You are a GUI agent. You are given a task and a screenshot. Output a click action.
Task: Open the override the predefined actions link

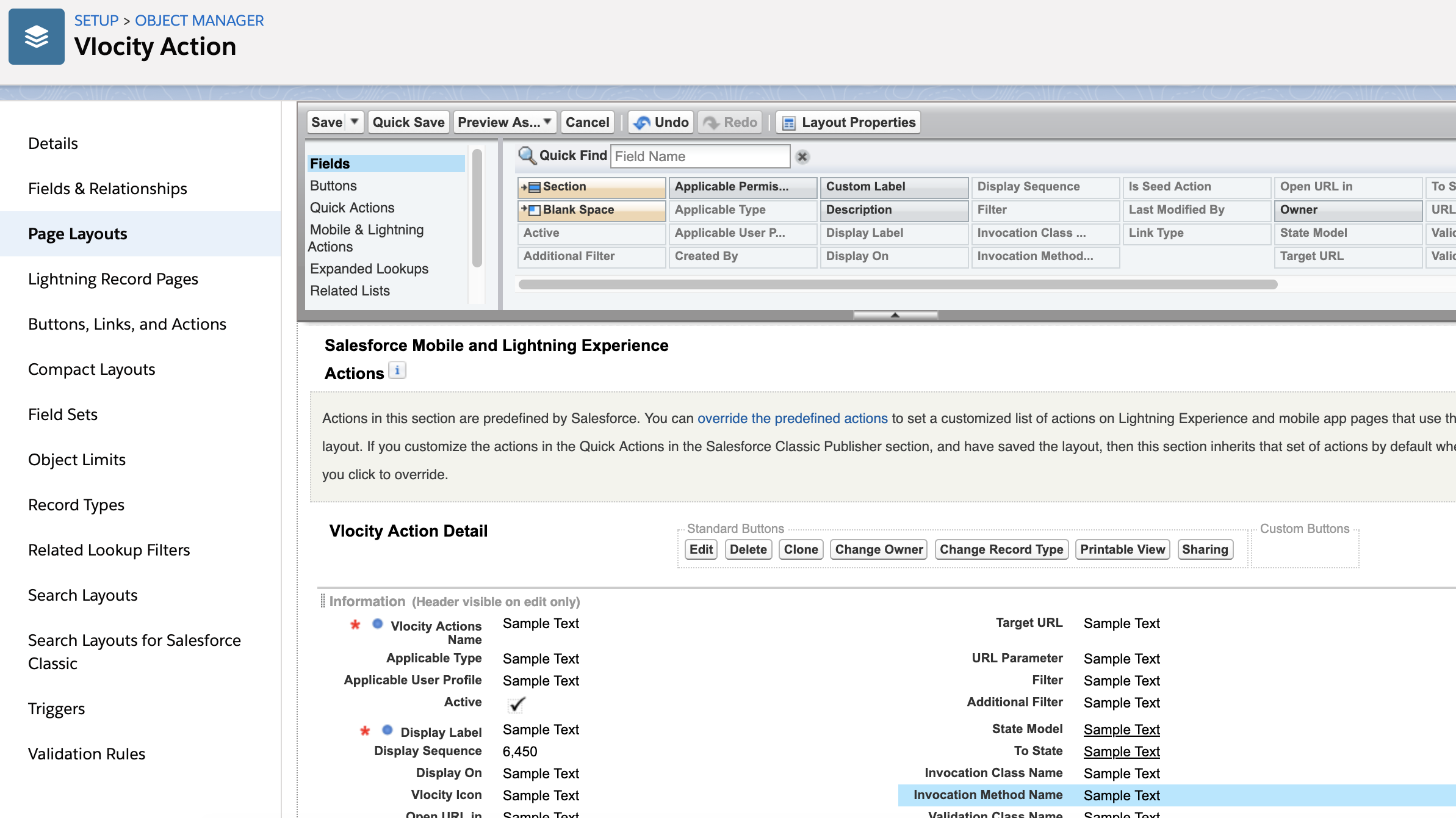pos(793,418)
